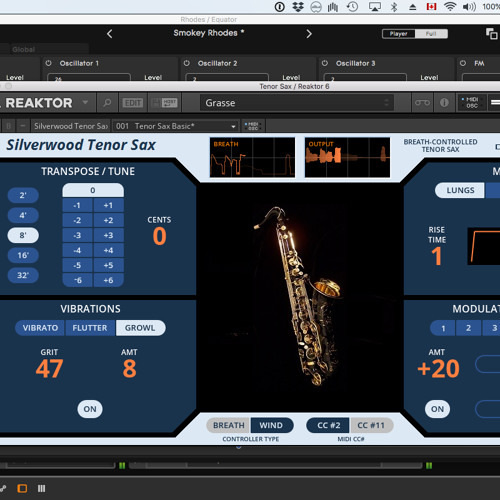This screenshot has height=500, width=500.
Task: Open the Reaktor hamburger menu icon
Action: tap(495, 103)
